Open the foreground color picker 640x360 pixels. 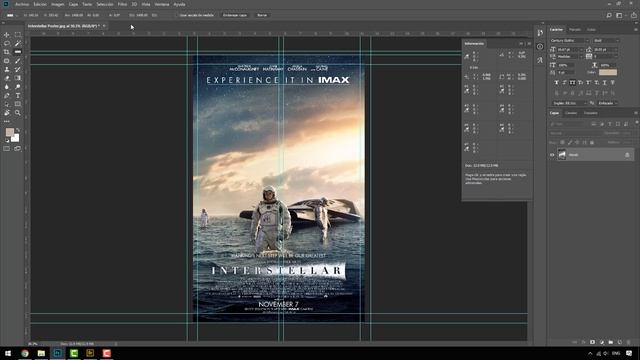pos(9,132)
